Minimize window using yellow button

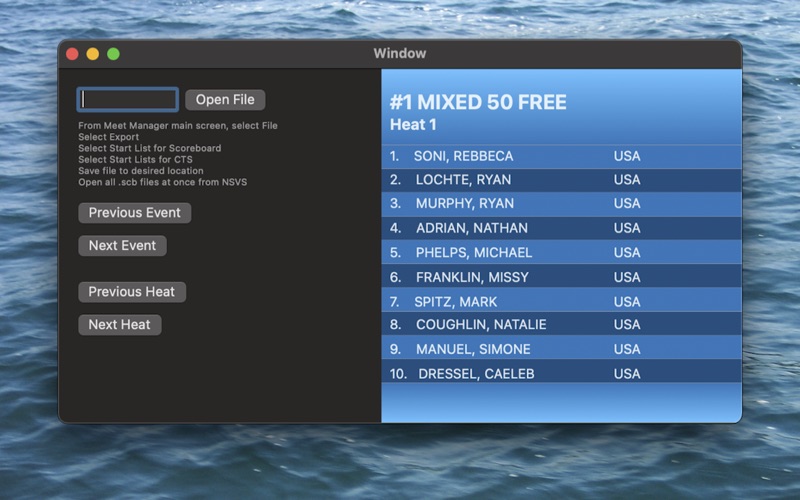click(93, 54)
